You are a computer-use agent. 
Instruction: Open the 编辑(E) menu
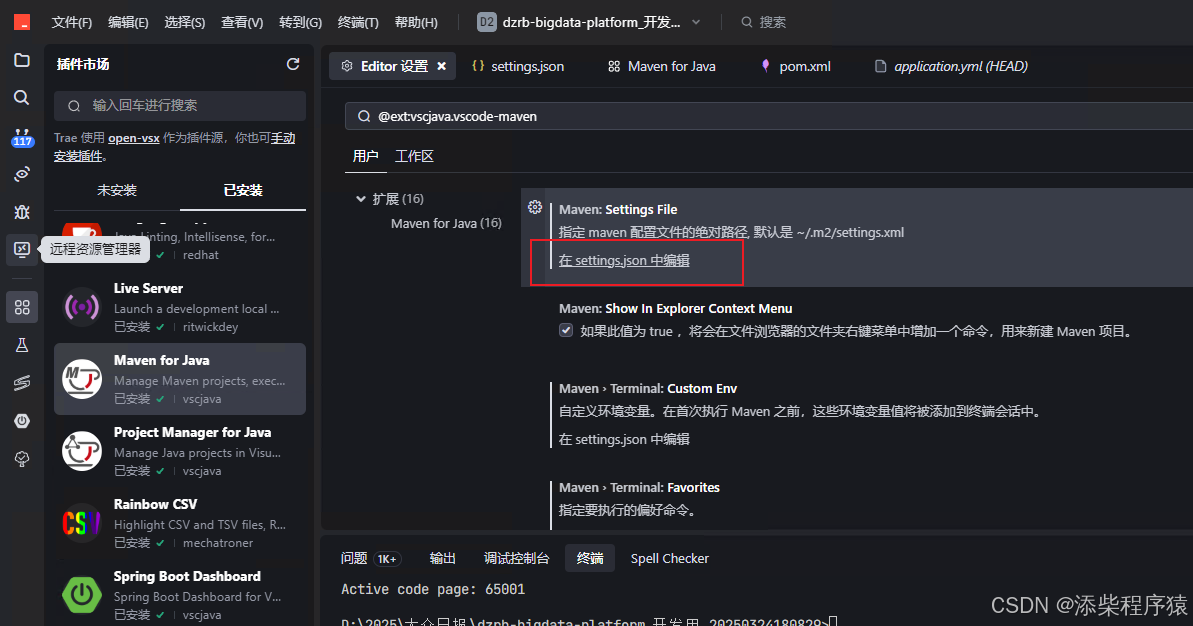128,22
